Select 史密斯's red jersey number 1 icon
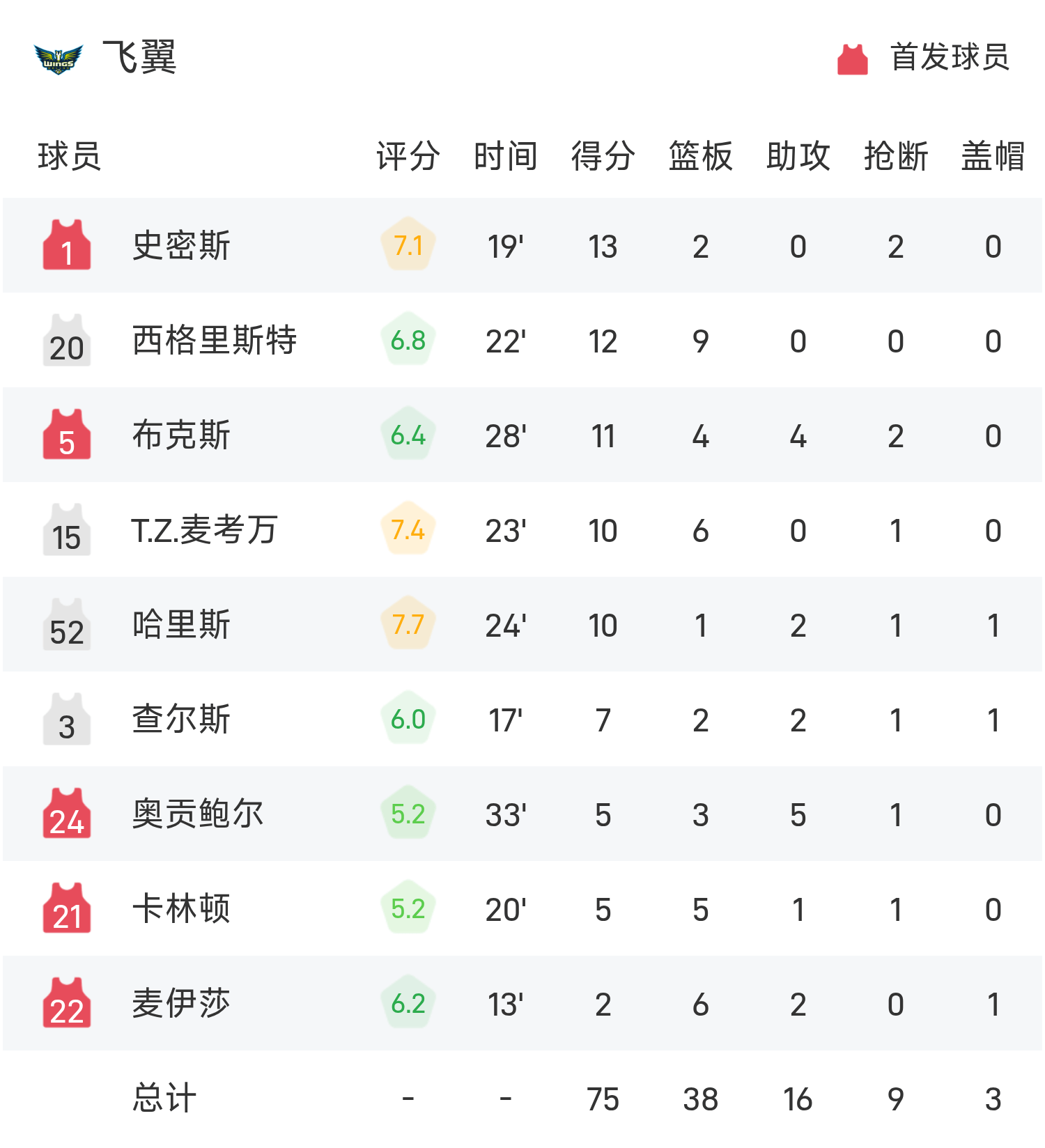Screen dimensions: 1045x1148 (x=66, y=245)
